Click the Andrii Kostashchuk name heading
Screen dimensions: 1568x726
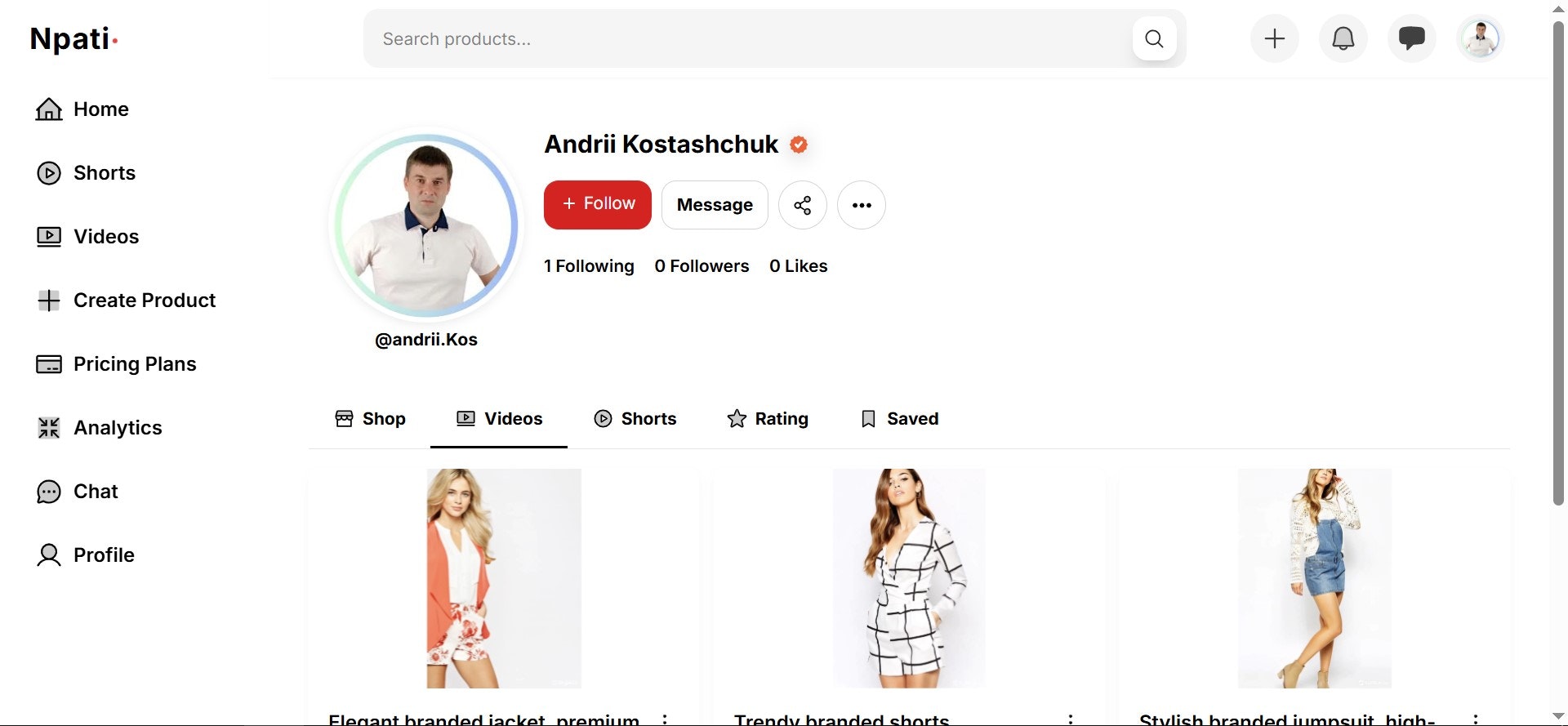point(661,145)
